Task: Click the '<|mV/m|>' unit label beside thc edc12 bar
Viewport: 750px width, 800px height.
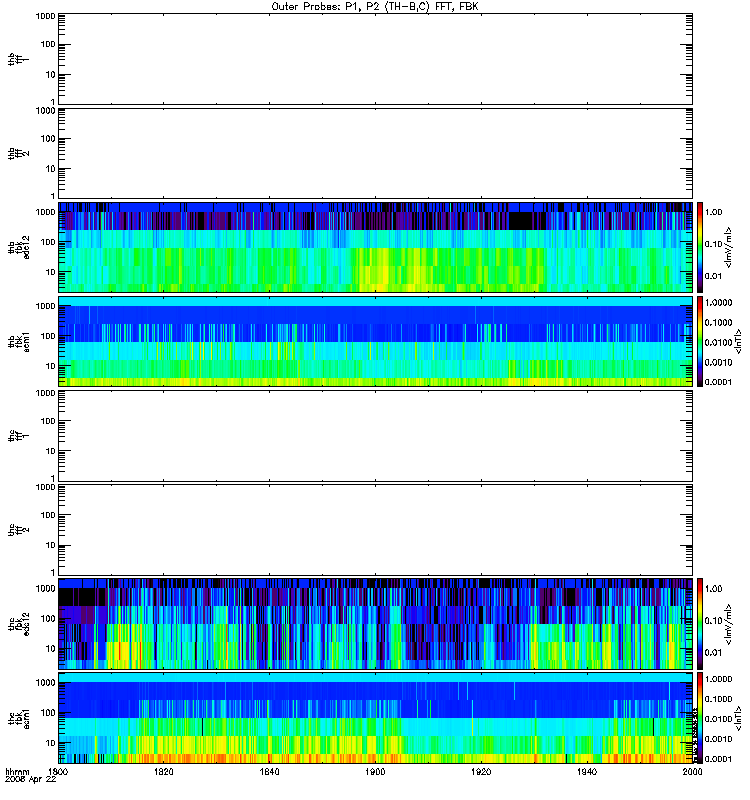Action: pyautogui.click(x=729, y=624)
